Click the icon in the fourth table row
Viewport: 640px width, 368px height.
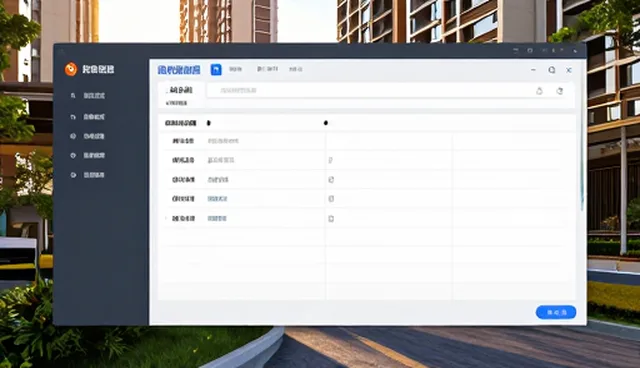coord(331,199)
